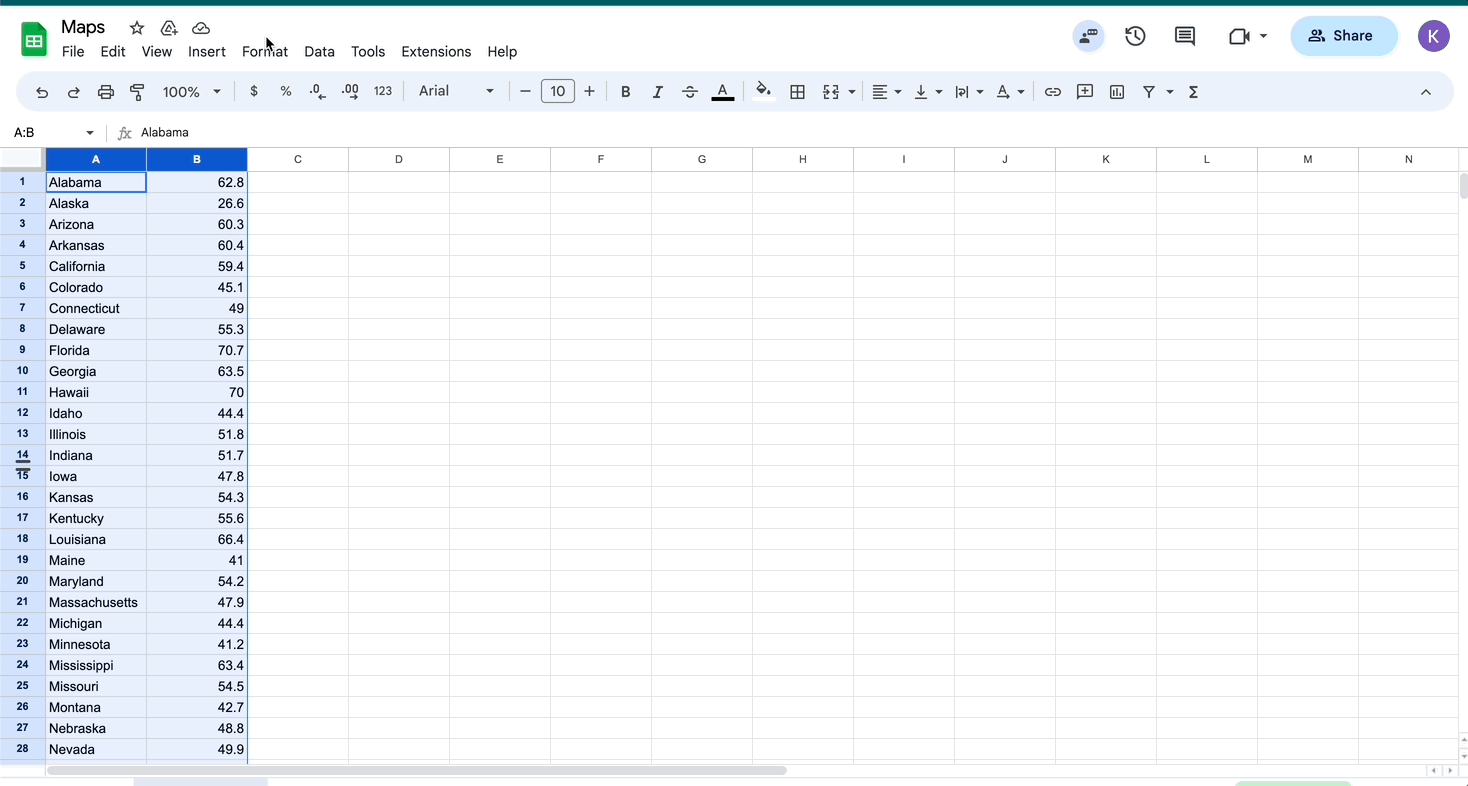Toggle italic formatting
The image size is (1468, 786).
657,91
